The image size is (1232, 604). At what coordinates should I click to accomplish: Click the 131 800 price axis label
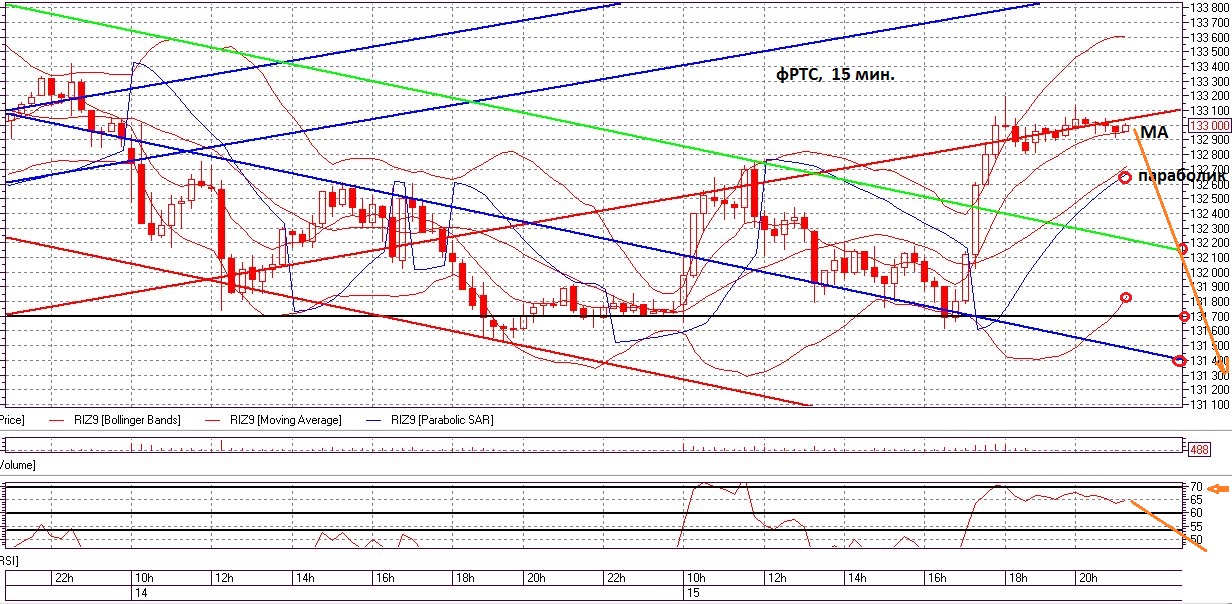[1208, 301]
